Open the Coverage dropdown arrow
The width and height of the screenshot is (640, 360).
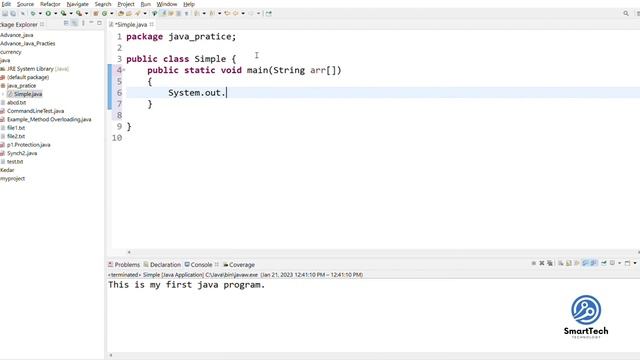[71, 13]
